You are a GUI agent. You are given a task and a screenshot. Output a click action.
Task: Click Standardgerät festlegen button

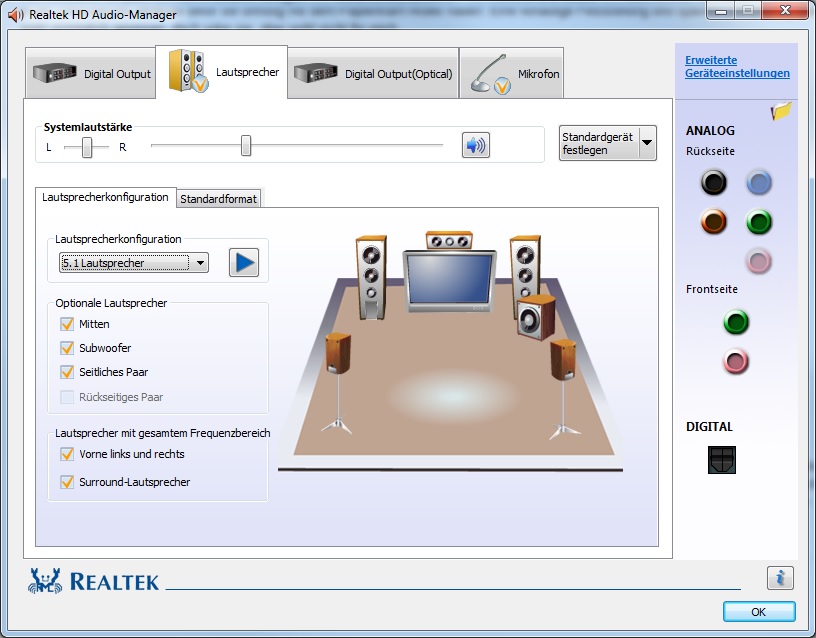coord(598,143)
